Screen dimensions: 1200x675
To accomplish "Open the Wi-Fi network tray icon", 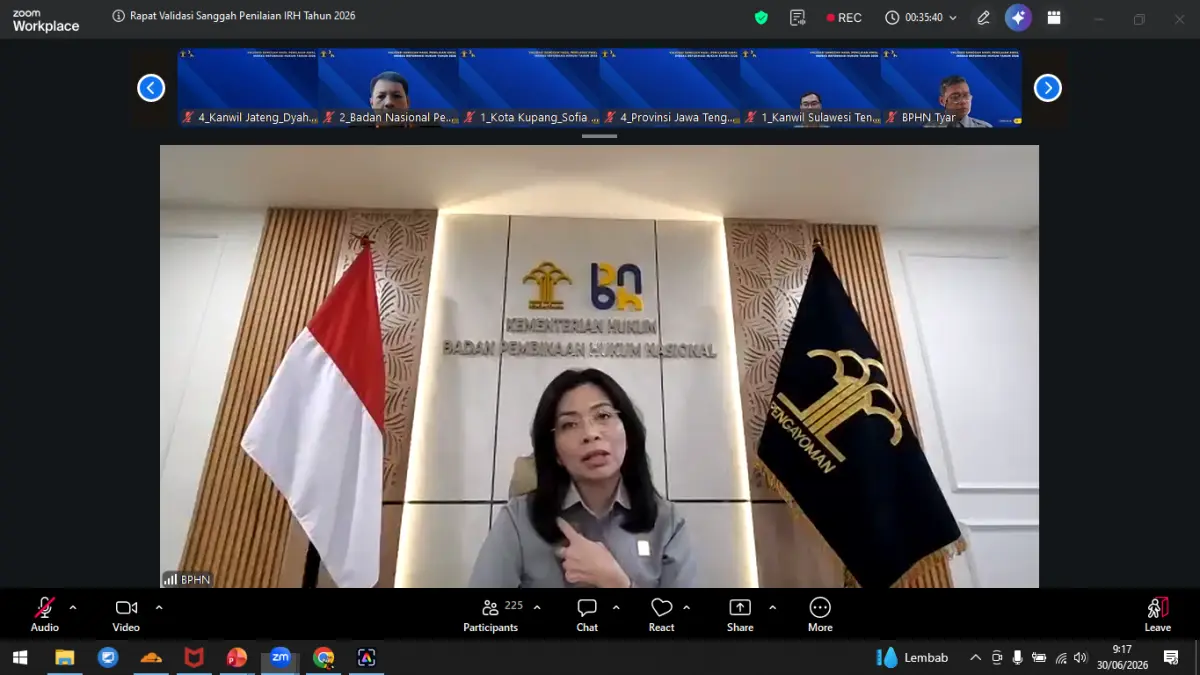I will [1060, 657].
